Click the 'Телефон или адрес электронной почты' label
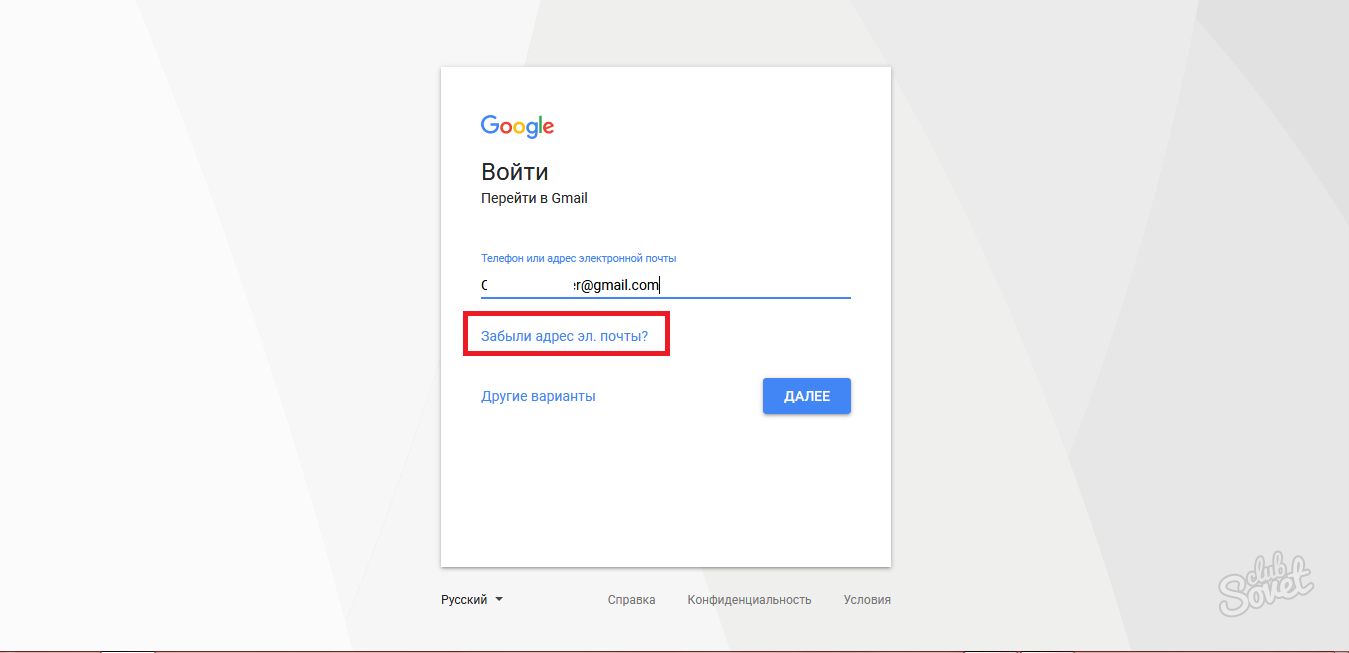1349x653 pixels. click(x=585, y=258)
